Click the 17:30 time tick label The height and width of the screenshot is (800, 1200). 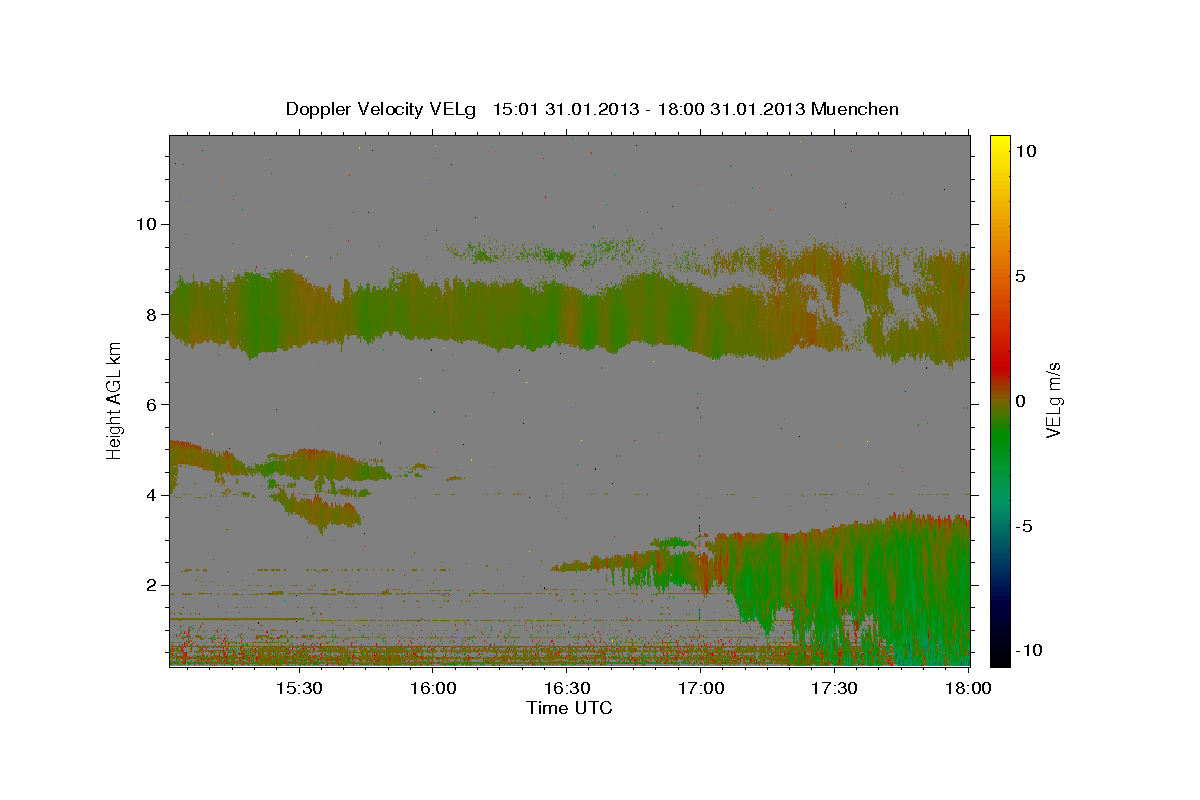click(x=836, y=689)
